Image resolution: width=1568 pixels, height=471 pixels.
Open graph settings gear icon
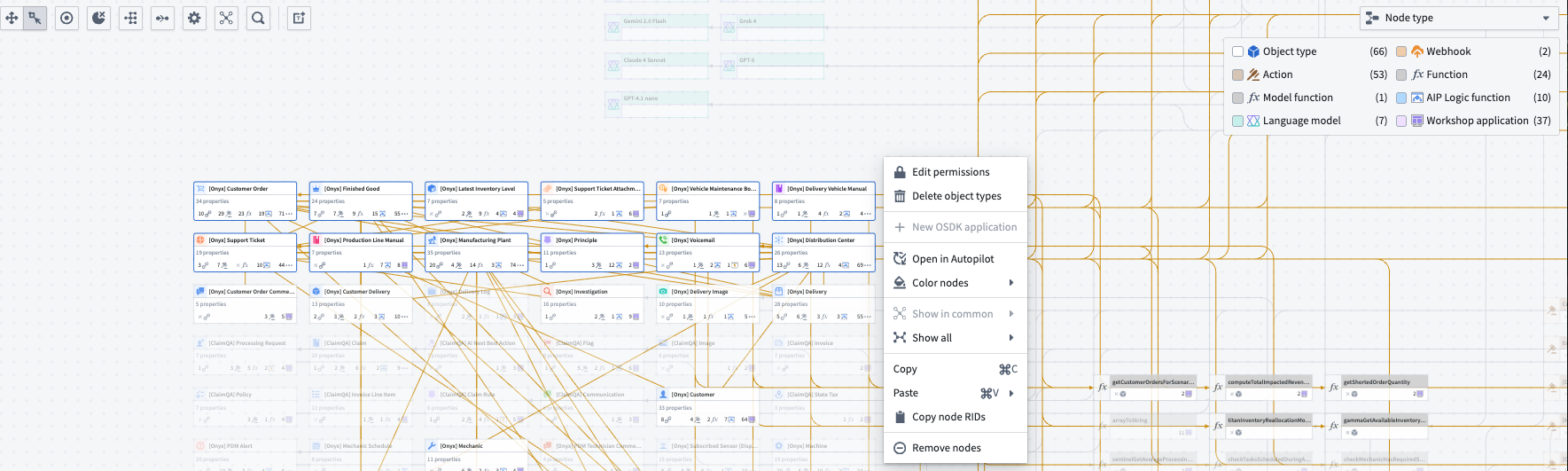(x=194, y=18)
